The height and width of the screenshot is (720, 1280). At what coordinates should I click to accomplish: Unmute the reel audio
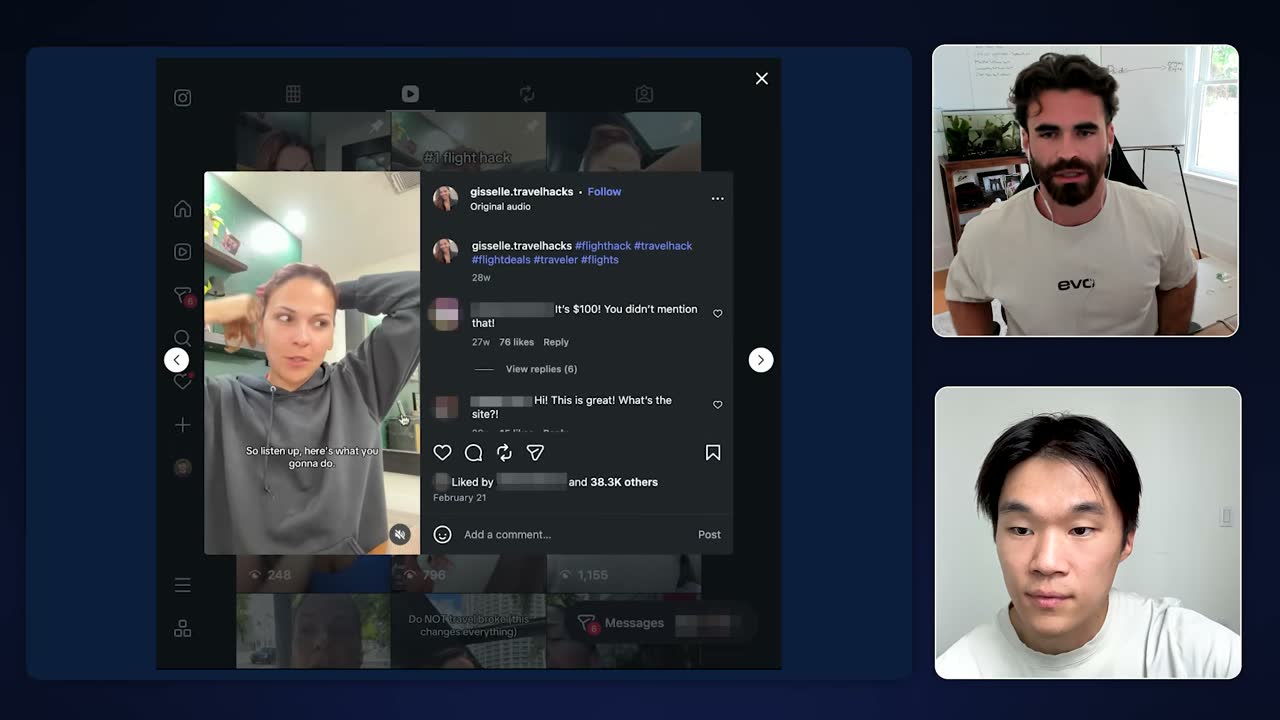point(399,535)
